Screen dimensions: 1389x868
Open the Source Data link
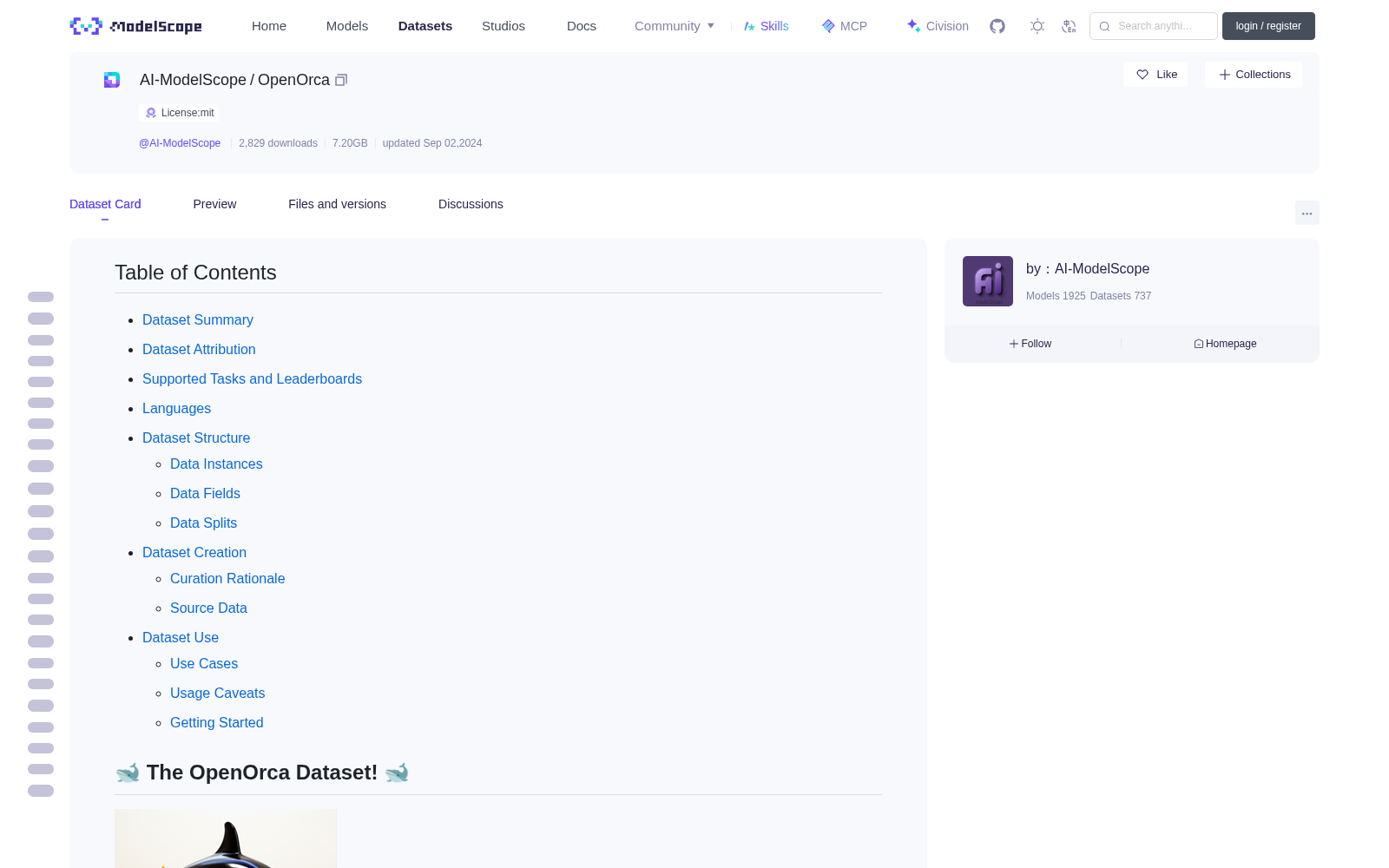click(208, 608)
